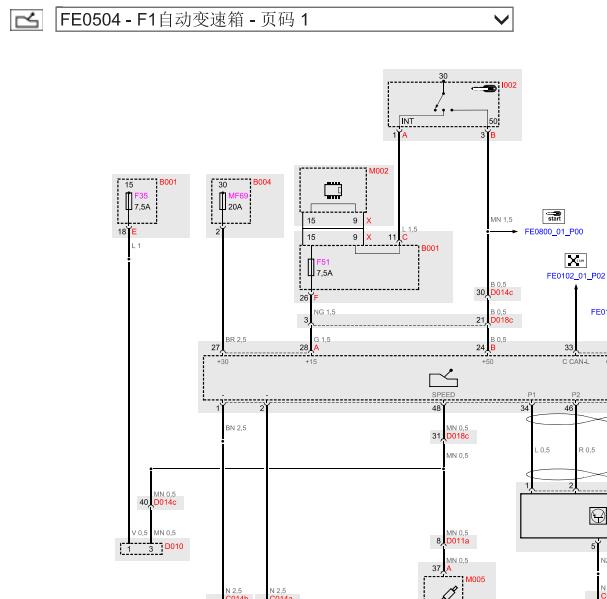This screenshot has height=599, width=607.
Task: Open the FE0800_01_P00 diagram link
Action: (554, 232)
